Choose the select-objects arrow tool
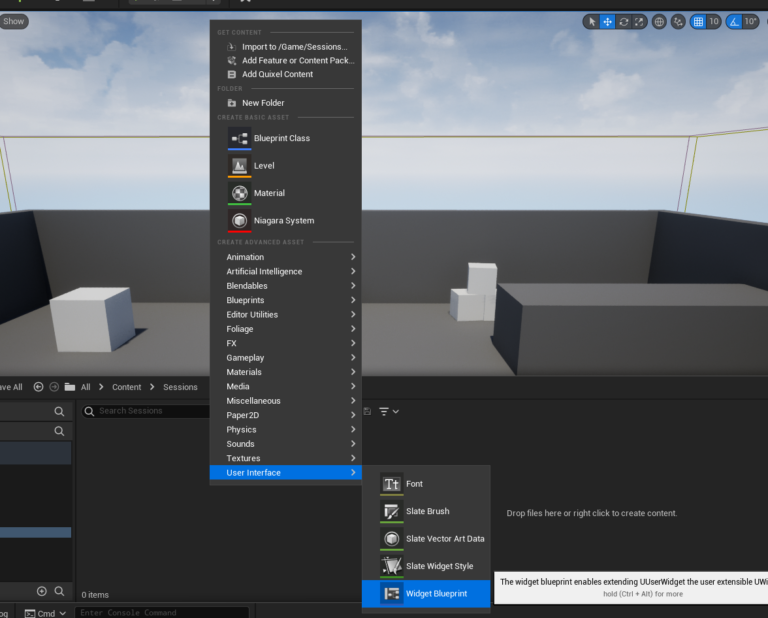This screenshot has height=618, width=768. (x=592, y=21)
